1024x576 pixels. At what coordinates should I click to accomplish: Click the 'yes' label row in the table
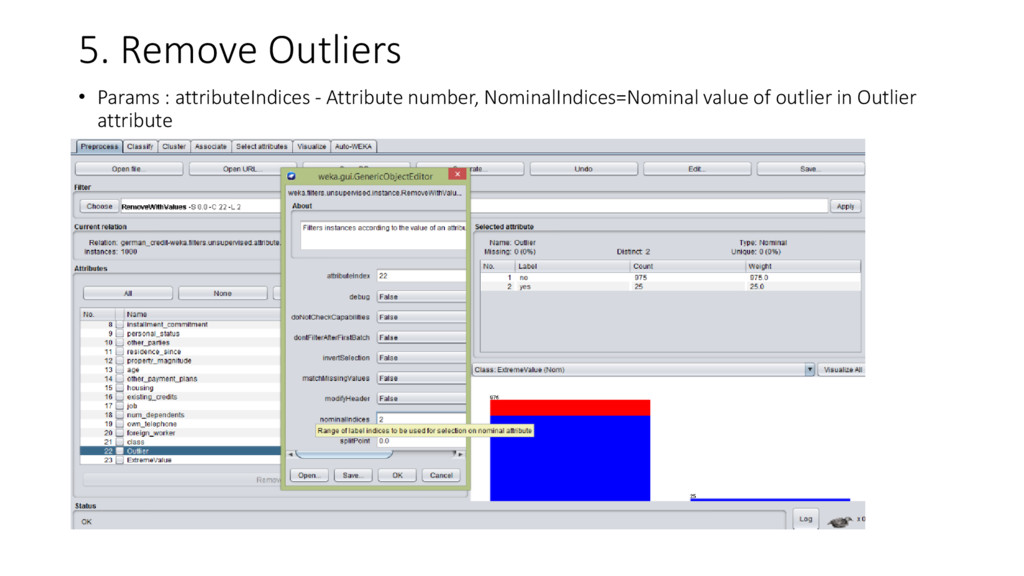click(671, 287)
